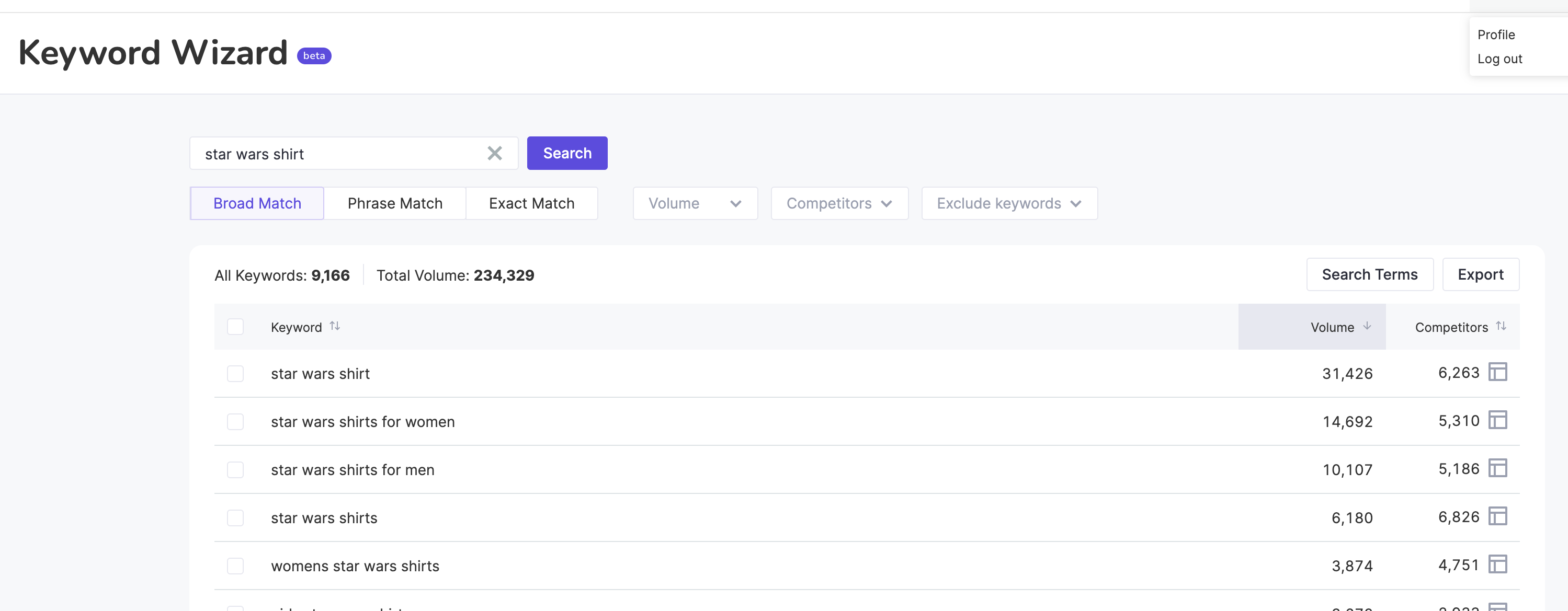Open competitor grid icon for star wars shirts for men
The width and height of the screenshot is (1568, 611).
(1498, 467)
